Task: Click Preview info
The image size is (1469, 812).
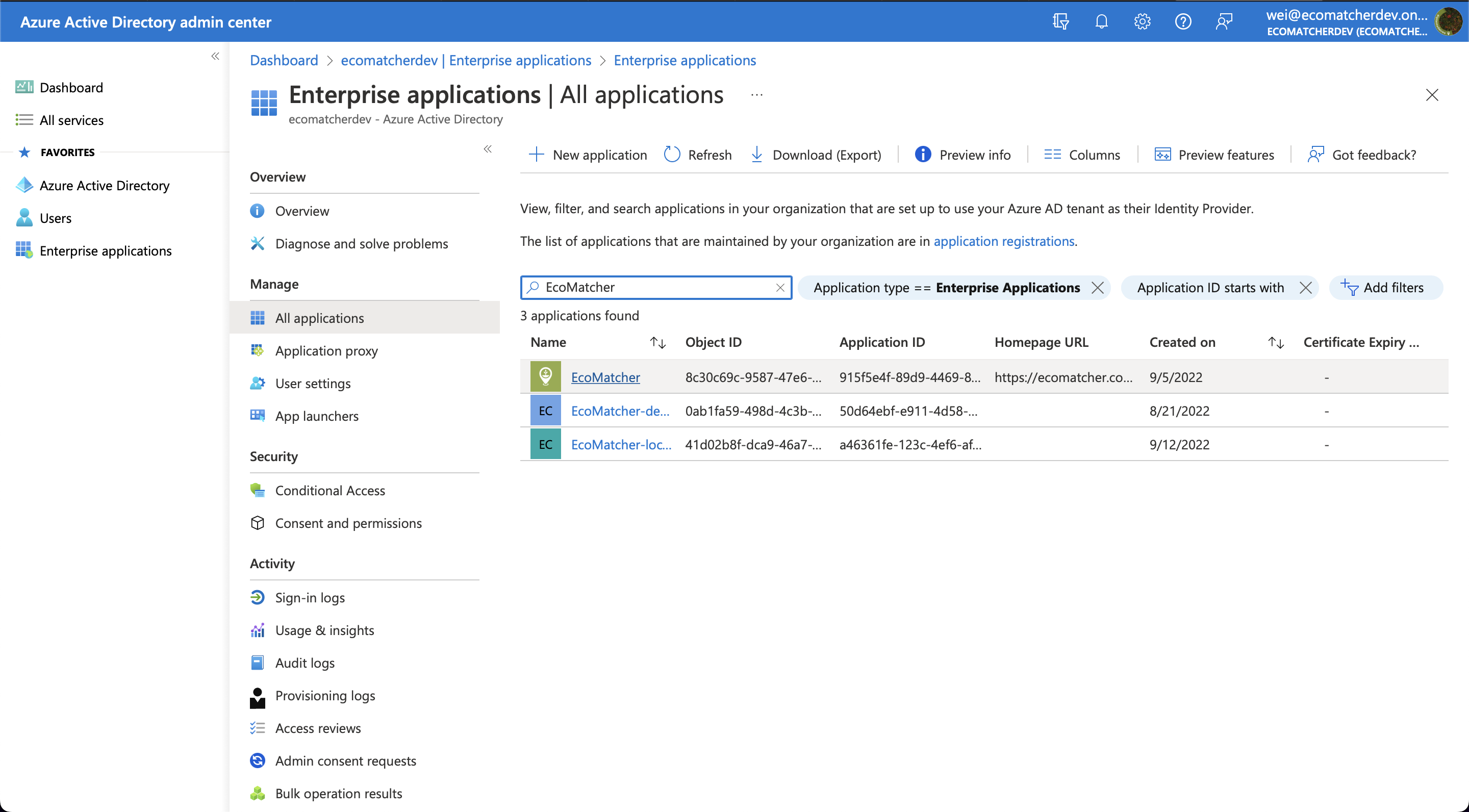Action: coord(963,155)
